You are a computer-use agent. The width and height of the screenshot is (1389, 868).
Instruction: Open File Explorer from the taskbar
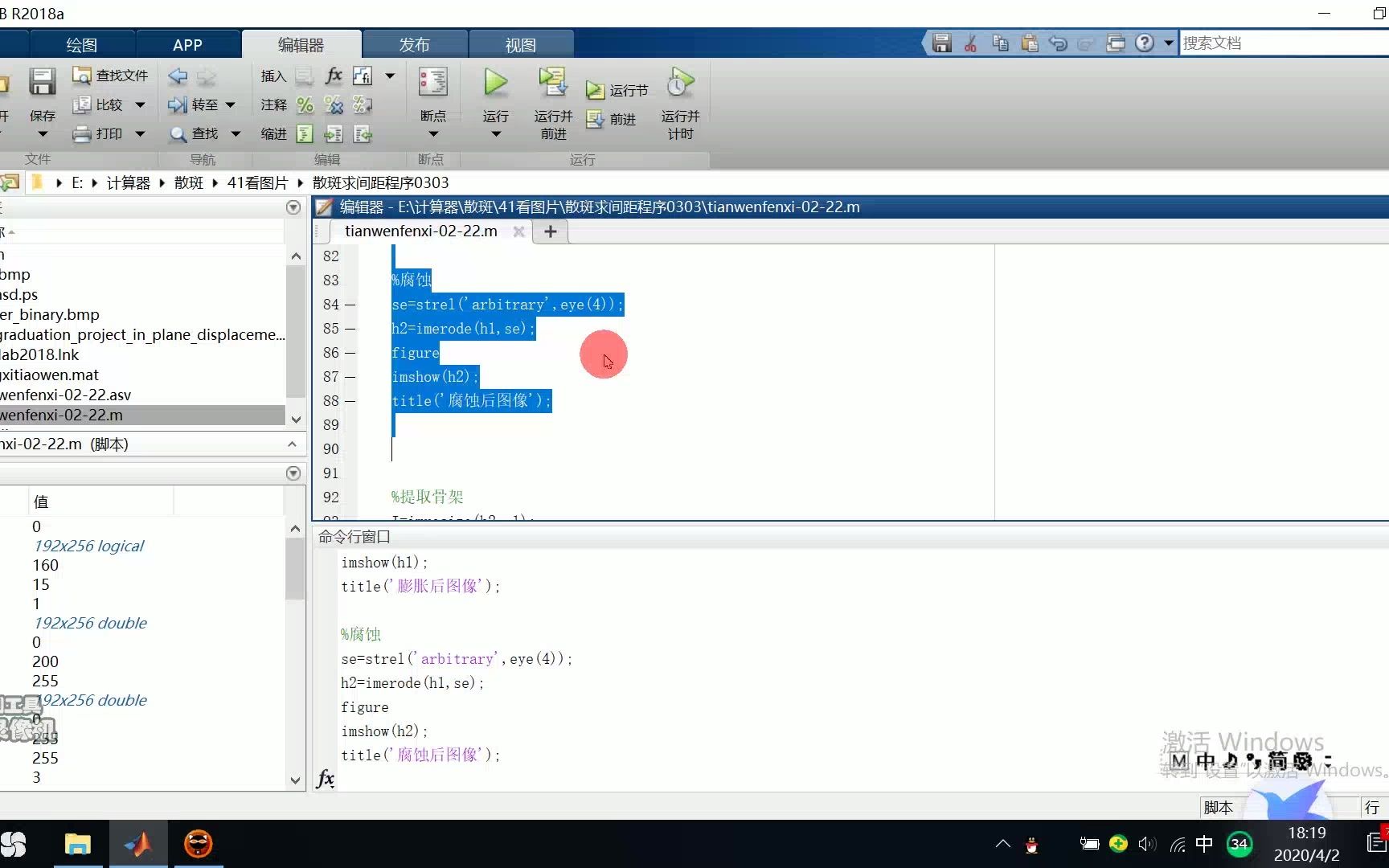point(78,844)
